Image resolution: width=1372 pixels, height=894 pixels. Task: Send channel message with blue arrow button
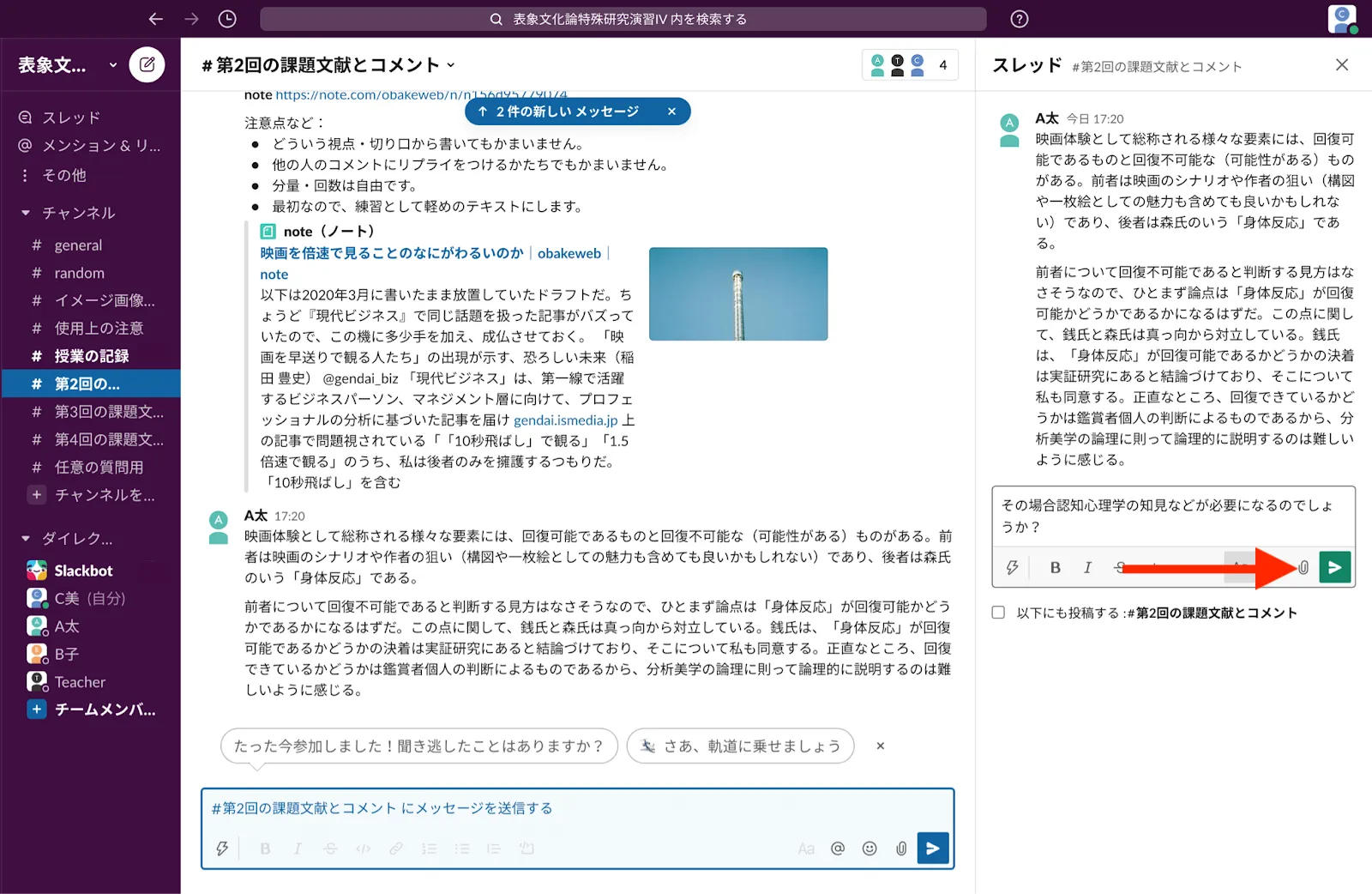coord(932,849)
